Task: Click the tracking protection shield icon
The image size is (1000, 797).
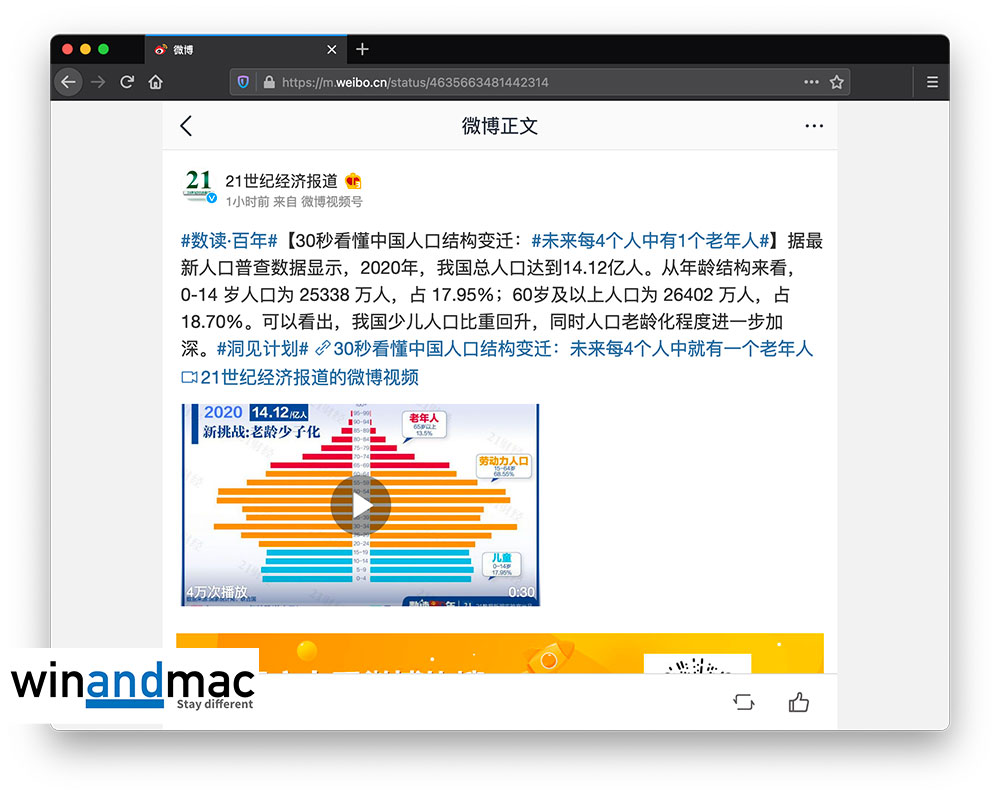Action: pos(243,82)
